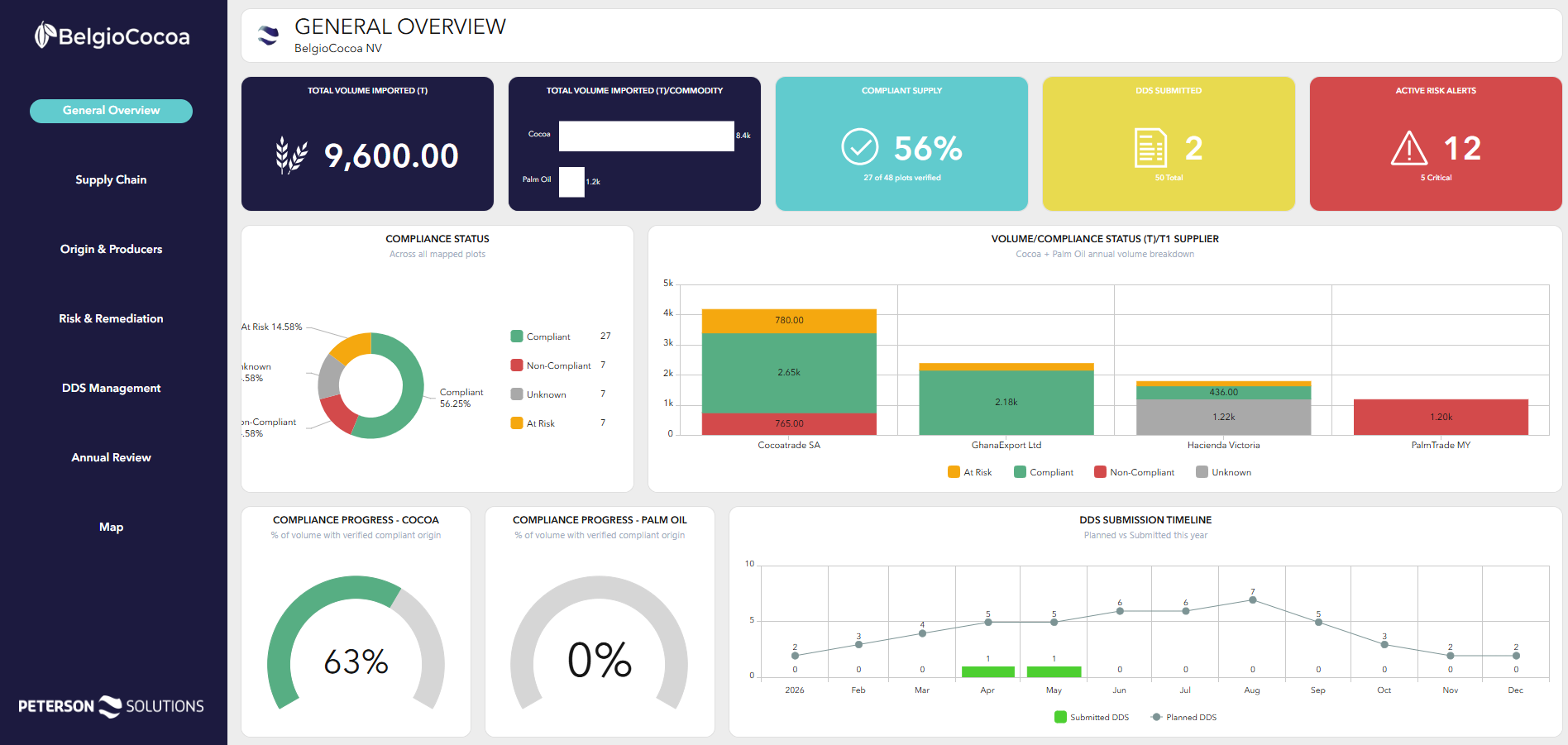Toggle the Non-Compliant series in the supplier chart legend
The width and height of the screenshot is (1568, 745).
coord(1134,472)
